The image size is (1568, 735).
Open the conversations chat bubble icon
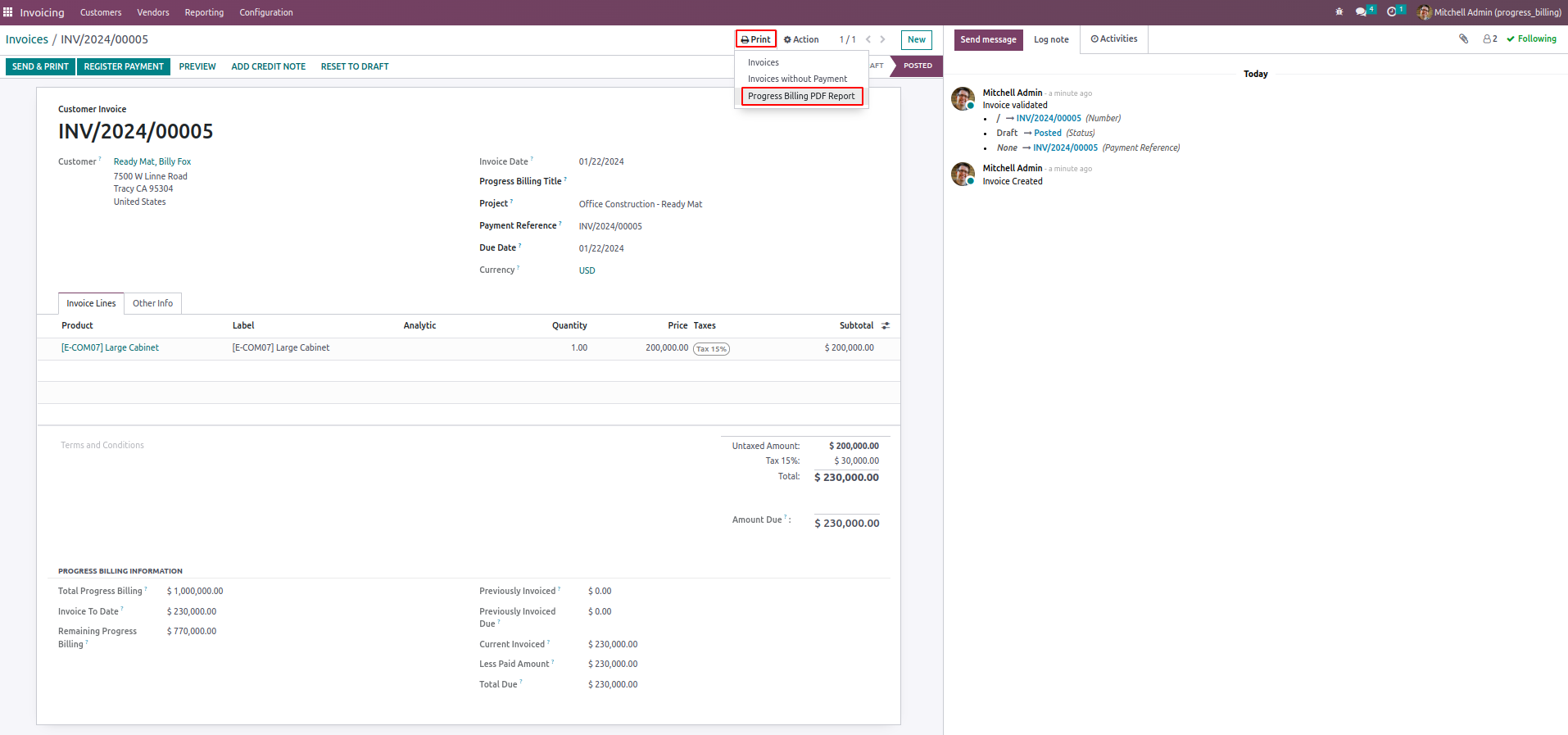(1362, 12)
